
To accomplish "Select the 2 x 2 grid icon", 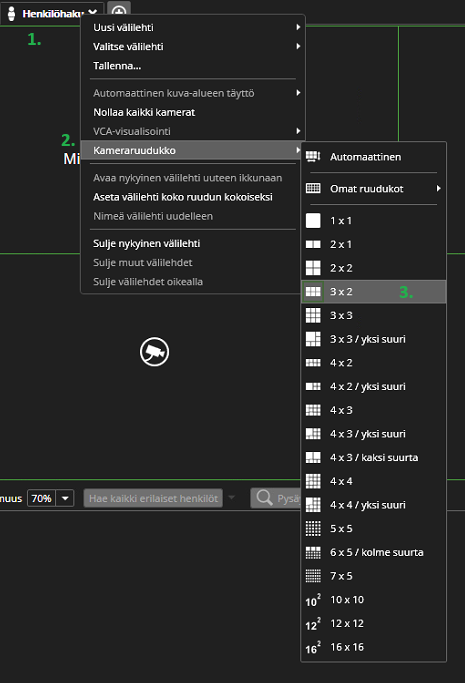I will point(313,268).
